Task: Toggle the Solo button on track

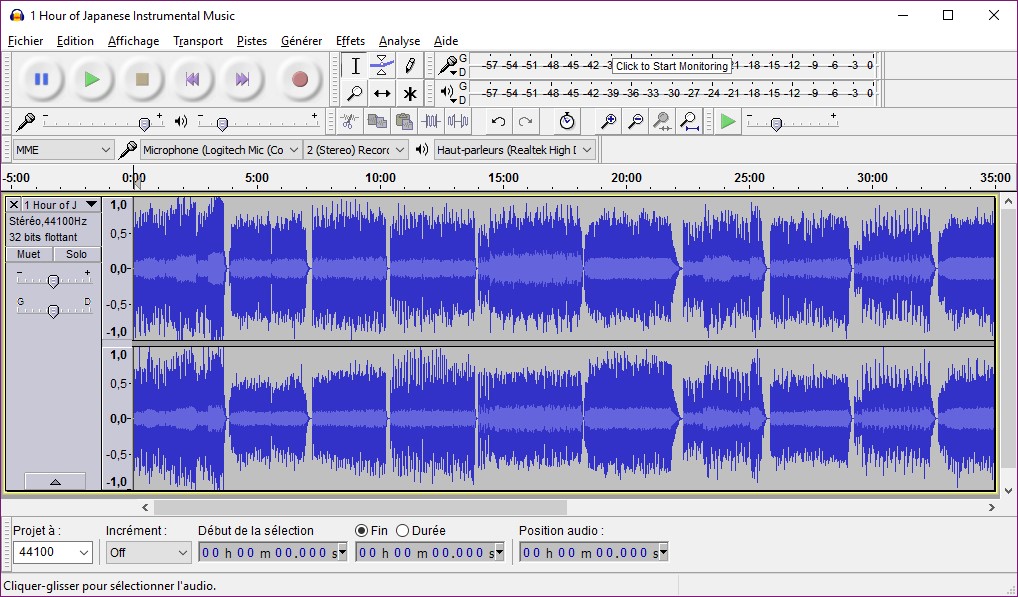Action: pos(77,254)
